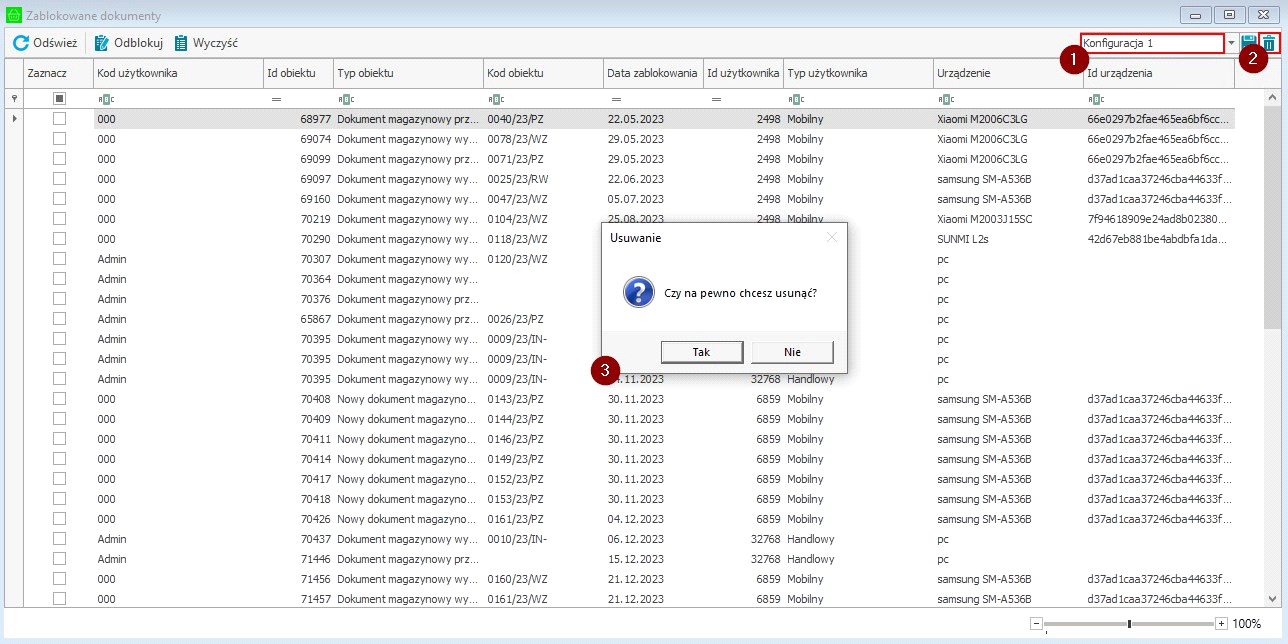Click the Odblokuj toolbar button
This screenshot has height=644, width=1288.
(x=128, y=43)
